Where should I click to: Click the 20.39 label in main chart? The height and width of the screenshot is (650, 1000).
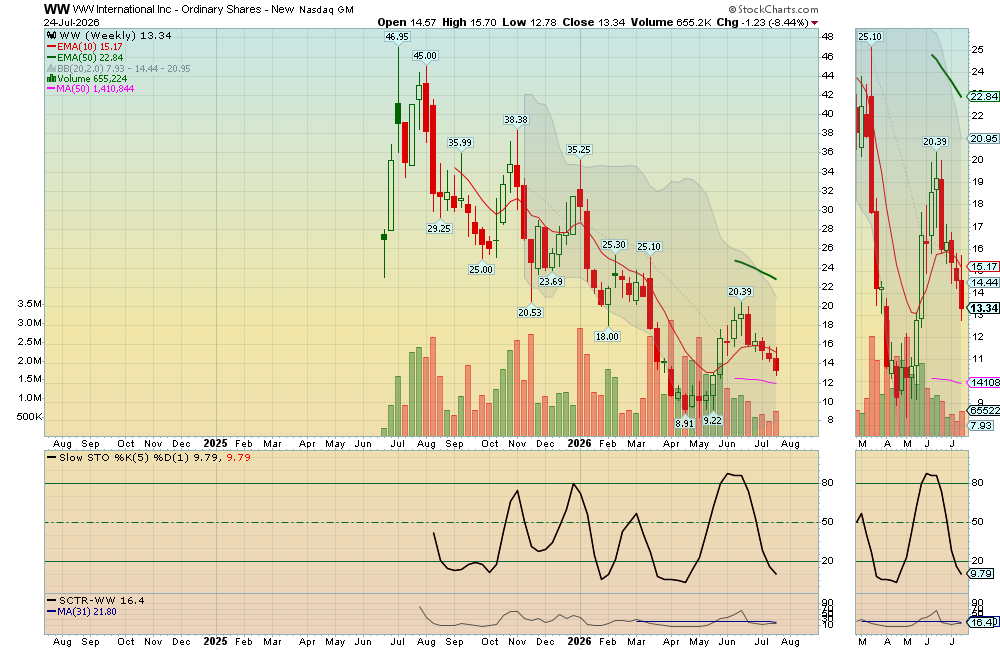pyautogui.click(x=740, y=292)
